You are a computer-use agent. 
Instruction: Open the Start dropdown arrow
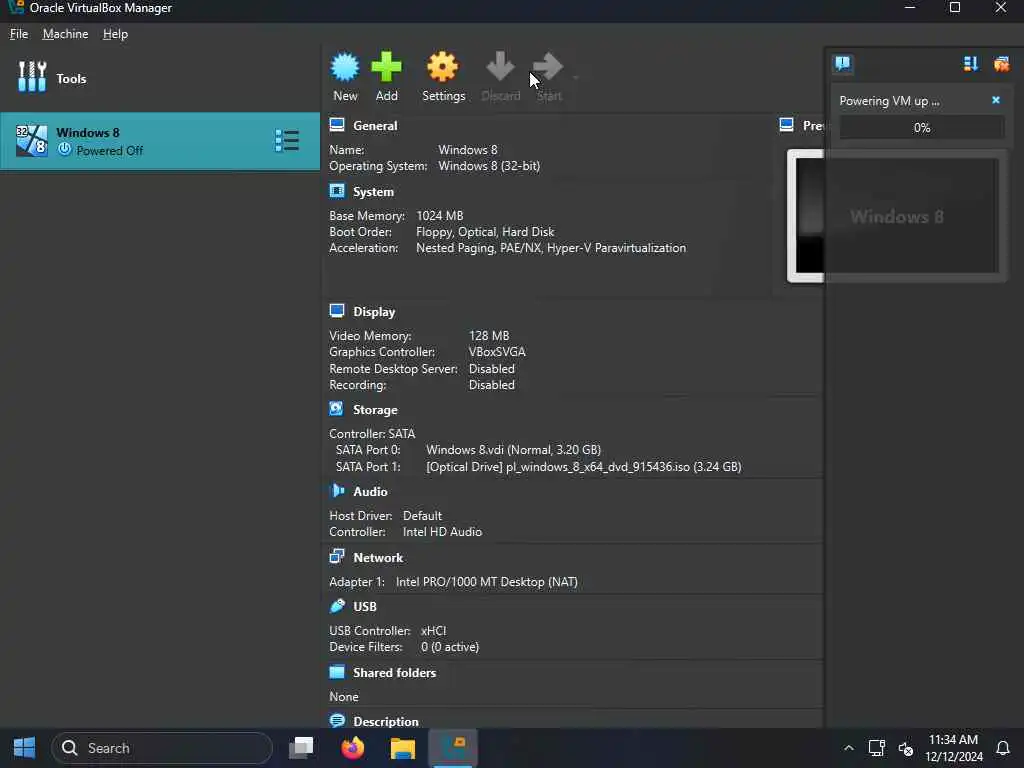tap(575, 78)
